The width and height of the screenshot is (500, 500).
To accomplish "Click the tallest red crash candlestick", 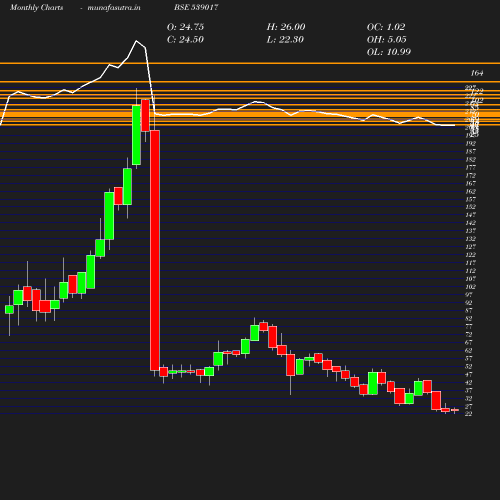I will click(155, 250).
